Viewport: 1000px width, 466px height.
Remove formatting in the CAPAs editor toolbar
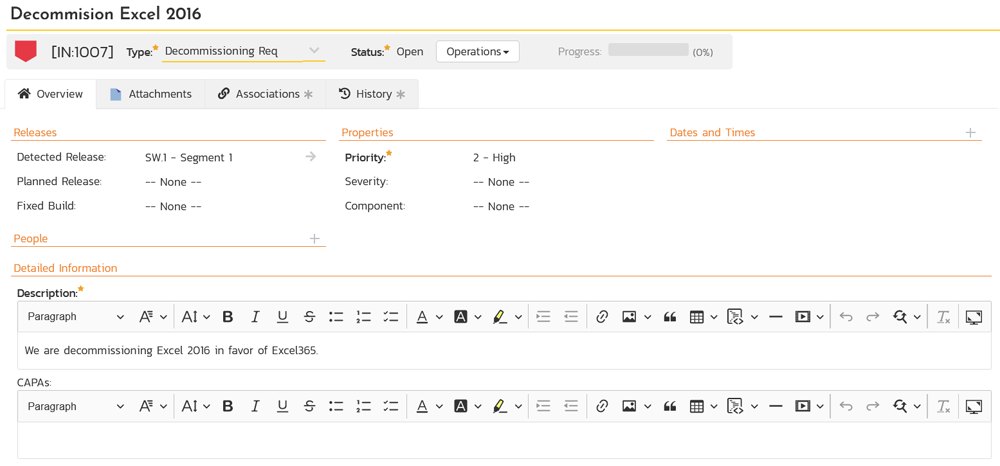click(x=943, y=406)
